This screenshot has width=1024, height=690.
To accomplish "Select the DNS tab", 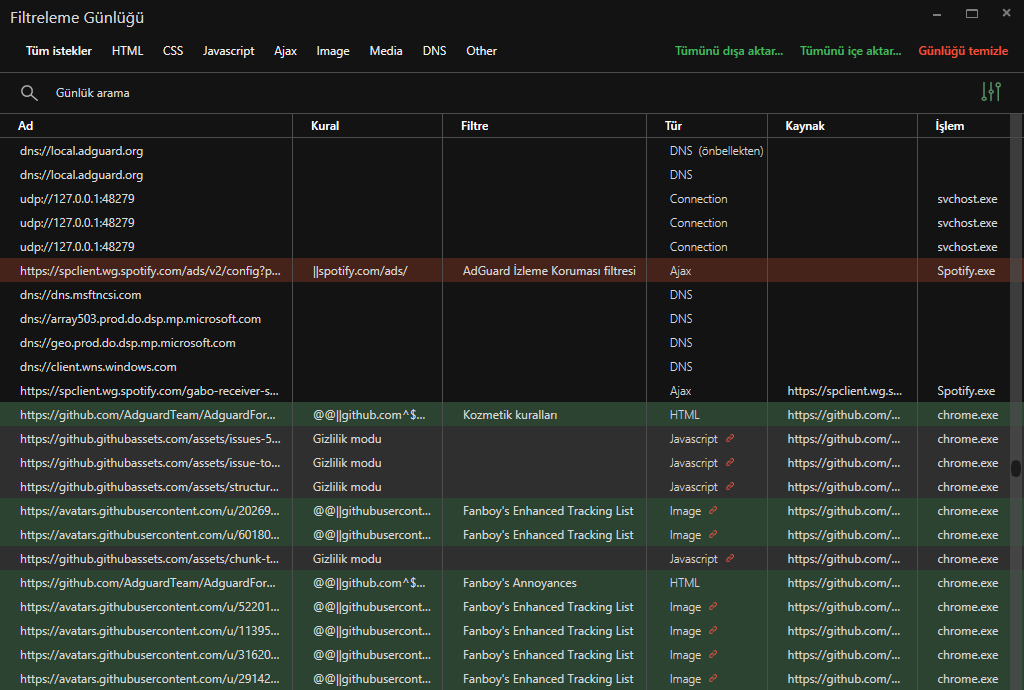I will coord(434,50).
